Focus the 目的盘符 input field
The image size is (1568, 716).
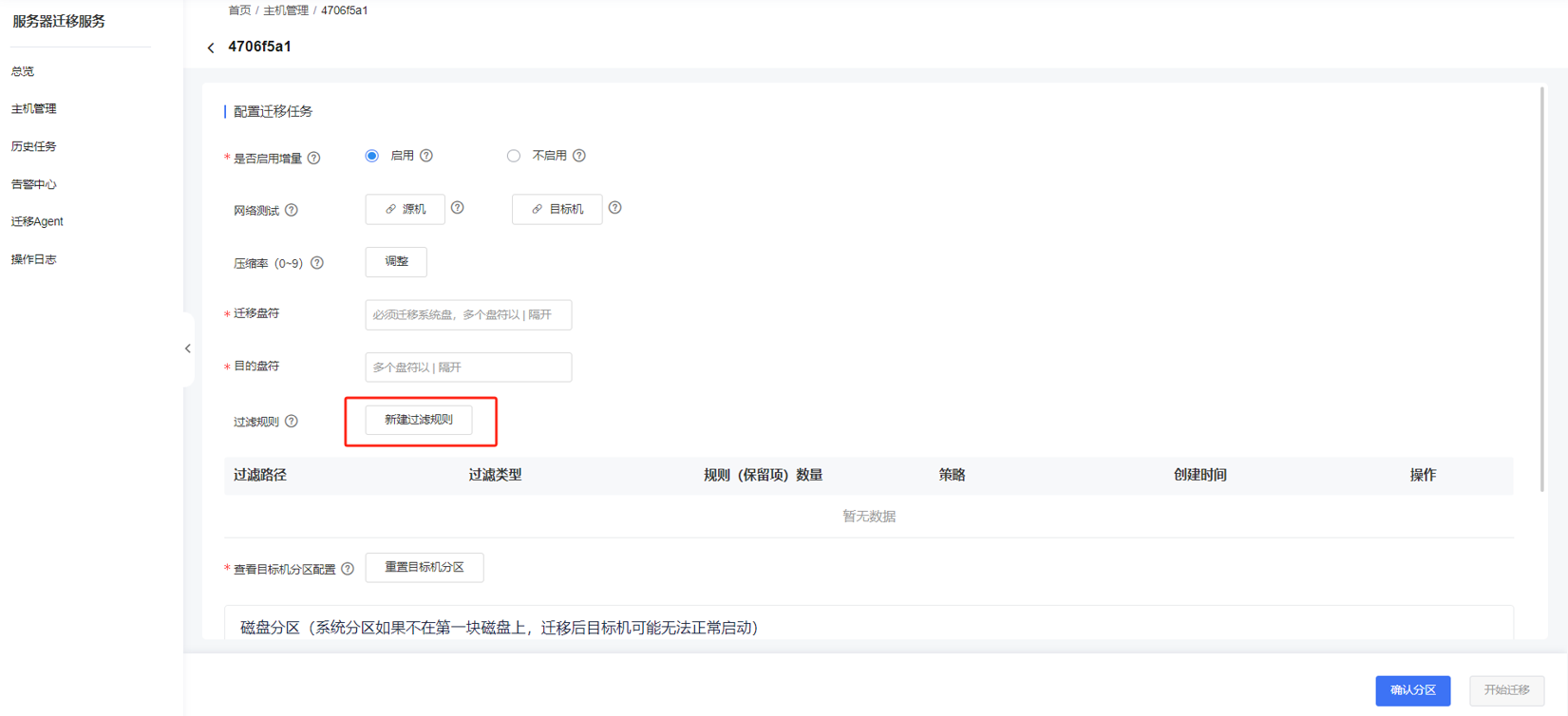468,367
